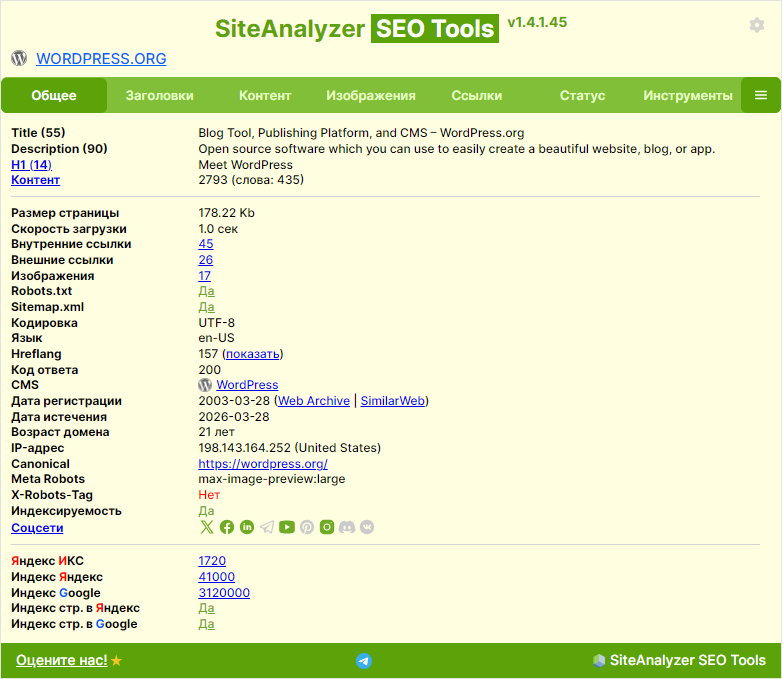Open the Web Archive link

[314, 401]
